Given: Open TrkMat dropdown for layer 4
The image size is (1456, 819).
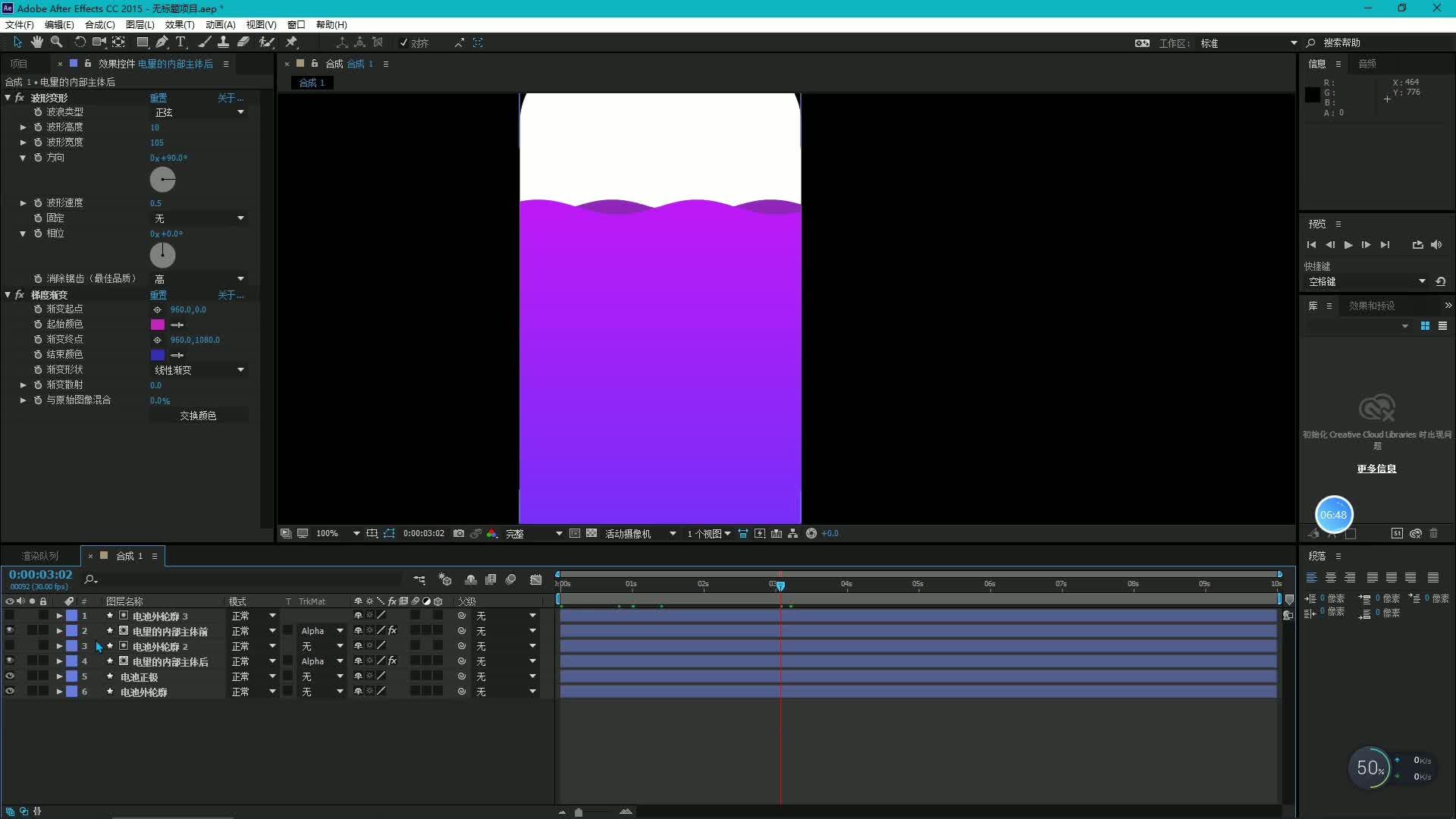Looking at the screenshot, I should 322,661.
